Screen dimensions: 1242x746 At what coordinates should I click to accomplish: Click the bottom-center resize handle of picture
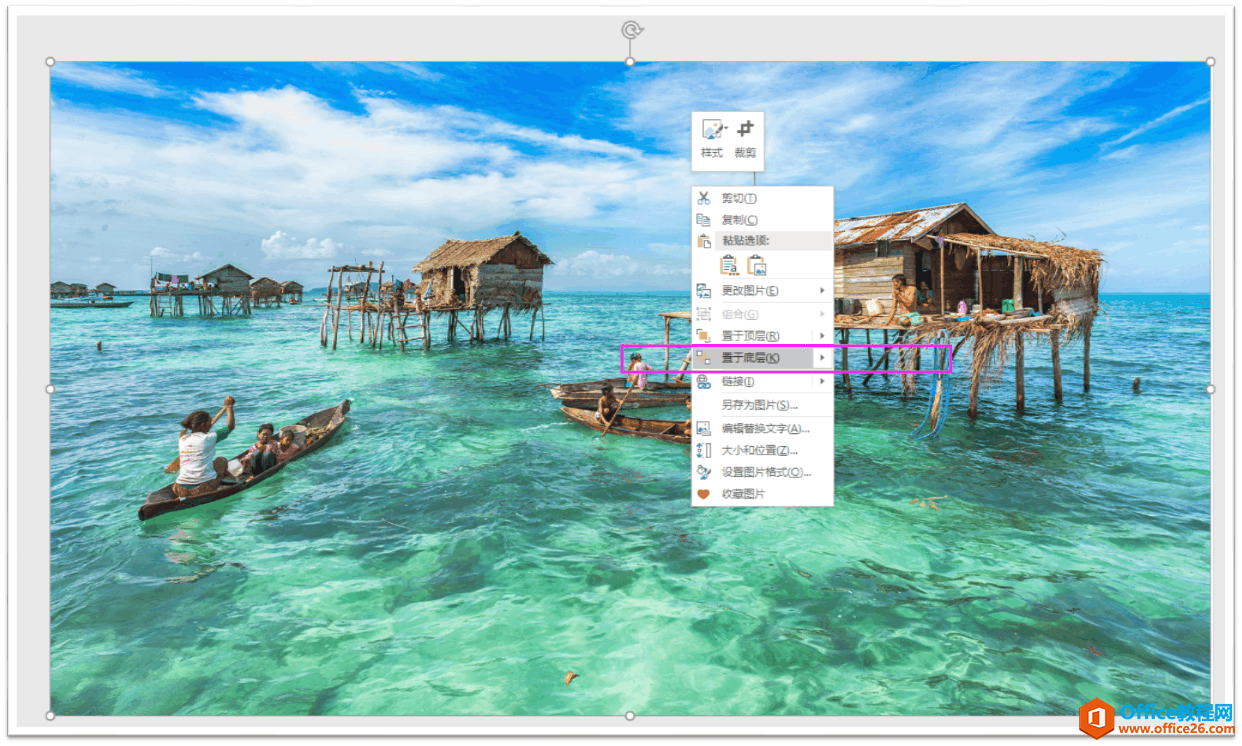pyautogui.click(x=630, y=715)
